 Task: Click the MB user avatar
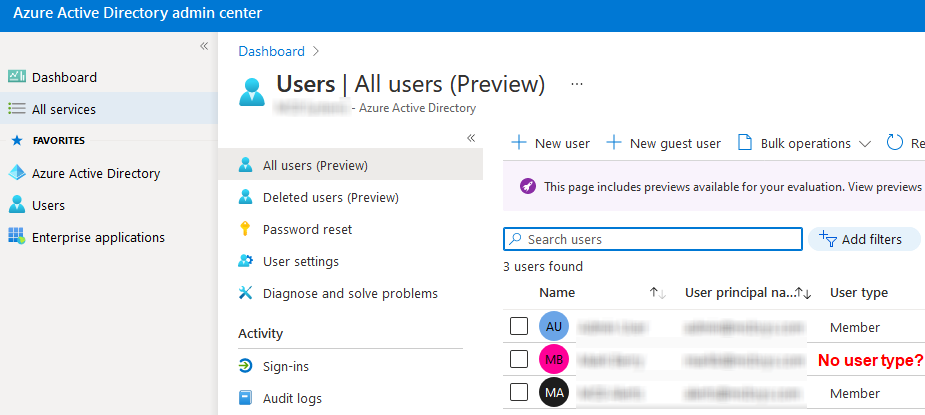(x=554, y=360)
